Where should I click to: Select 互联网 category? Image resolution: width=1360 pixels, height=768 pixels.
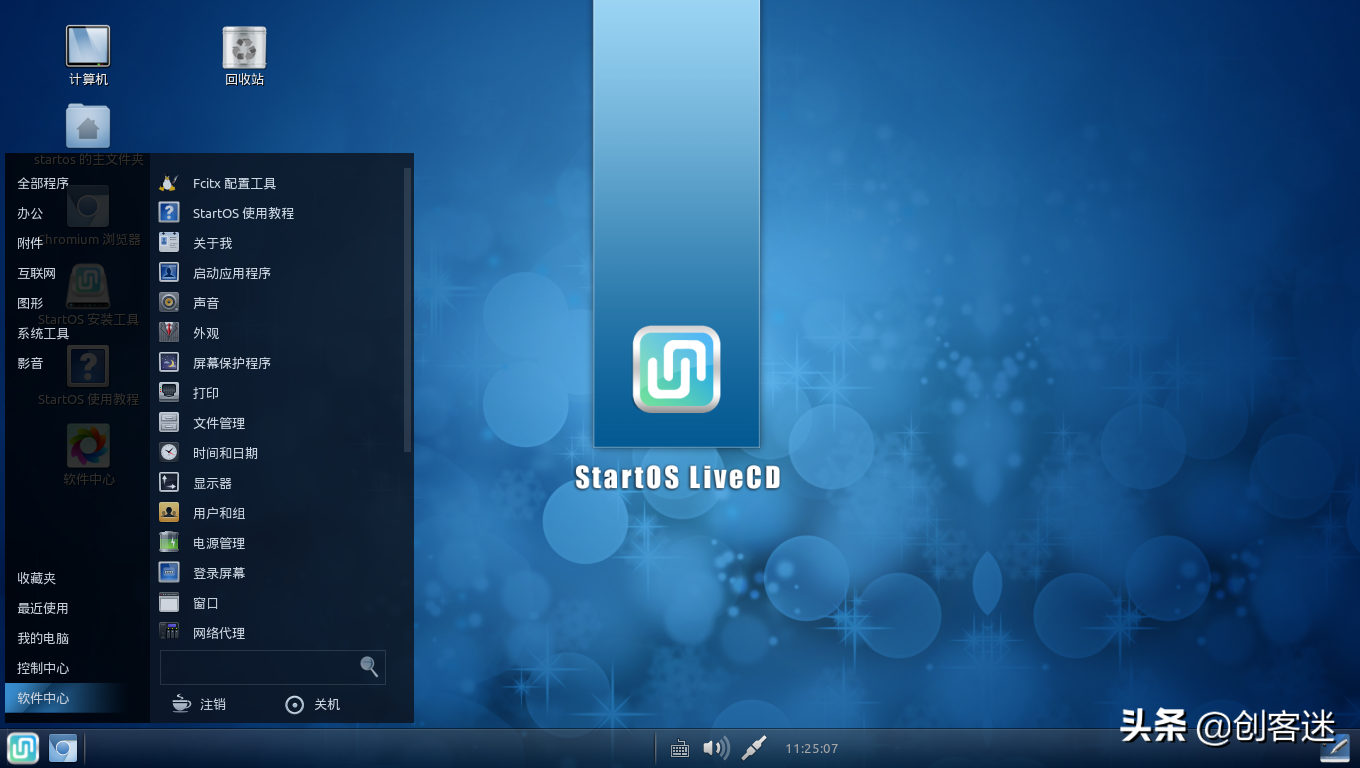tap(37, 273)
